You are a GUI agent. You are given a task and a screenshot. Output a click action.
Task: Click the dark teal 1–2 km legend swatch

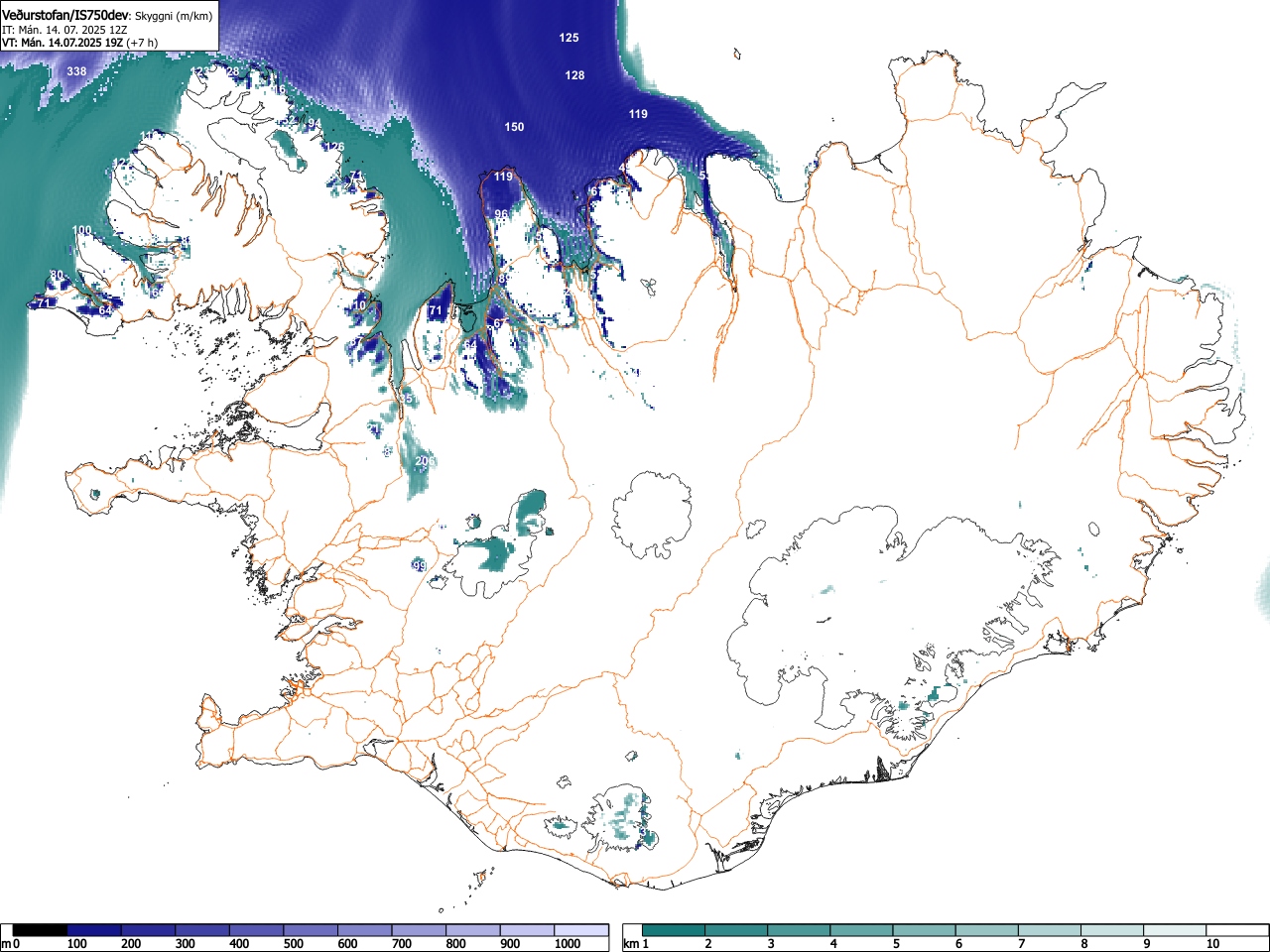click(x=674, y=930)
